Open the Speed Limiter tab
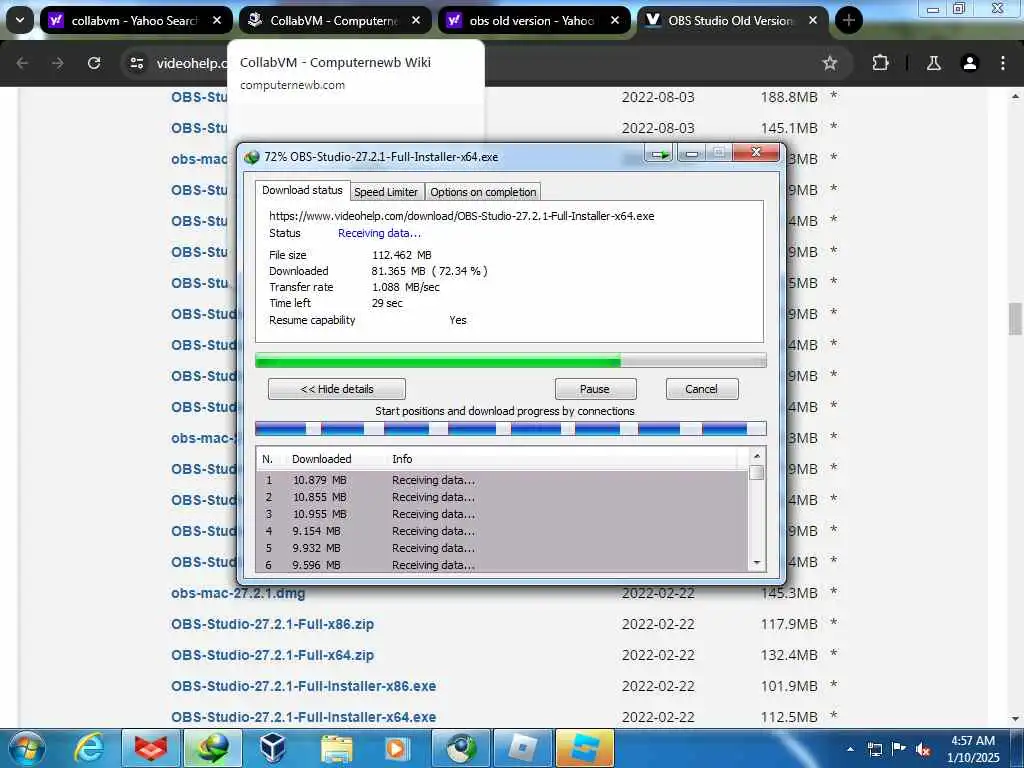The image size is (1024, 768). coord(386,192)
